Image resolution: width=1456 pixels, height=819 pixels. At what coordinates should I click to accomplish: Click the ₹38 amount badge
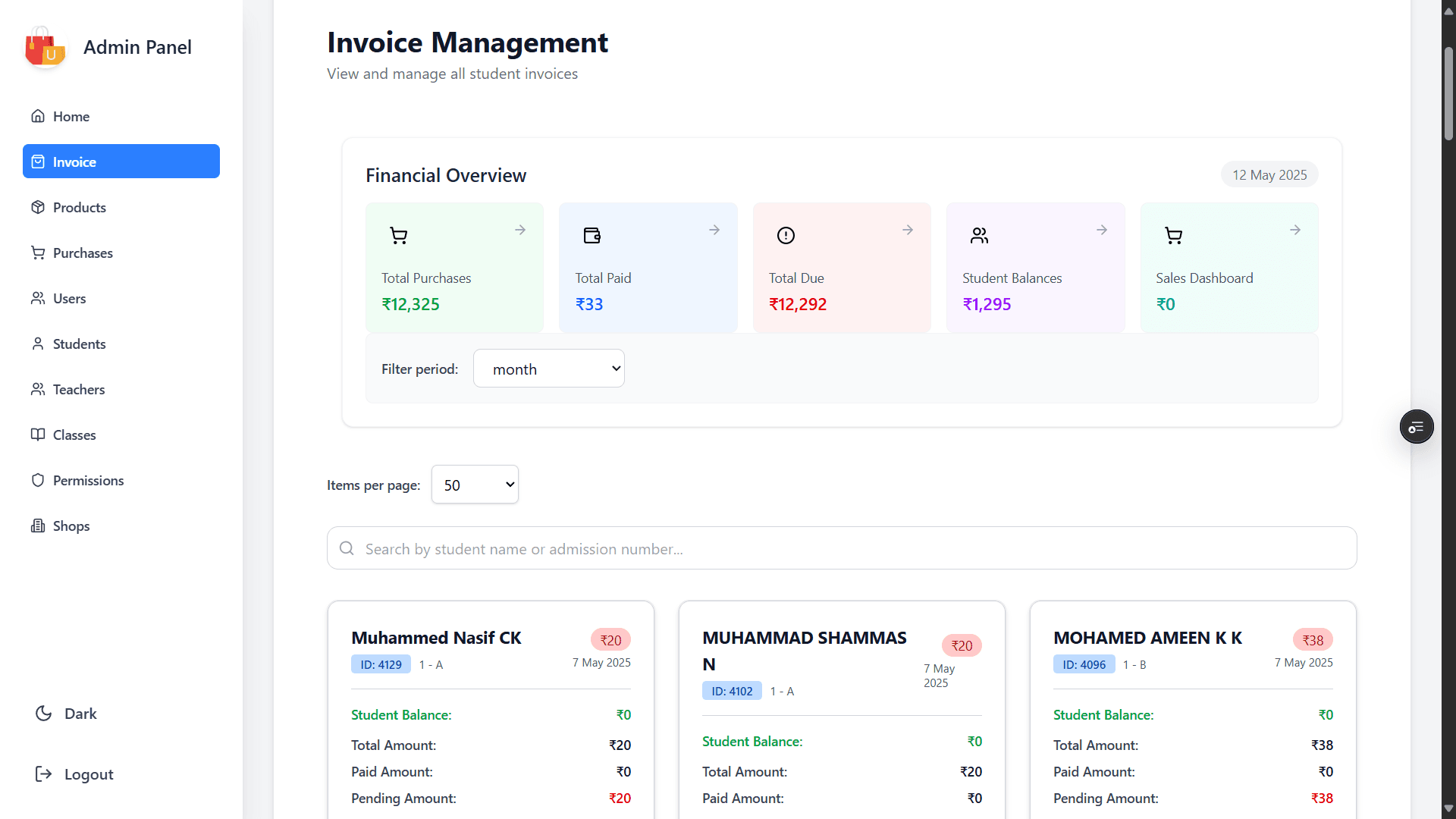coord(1313,640)
